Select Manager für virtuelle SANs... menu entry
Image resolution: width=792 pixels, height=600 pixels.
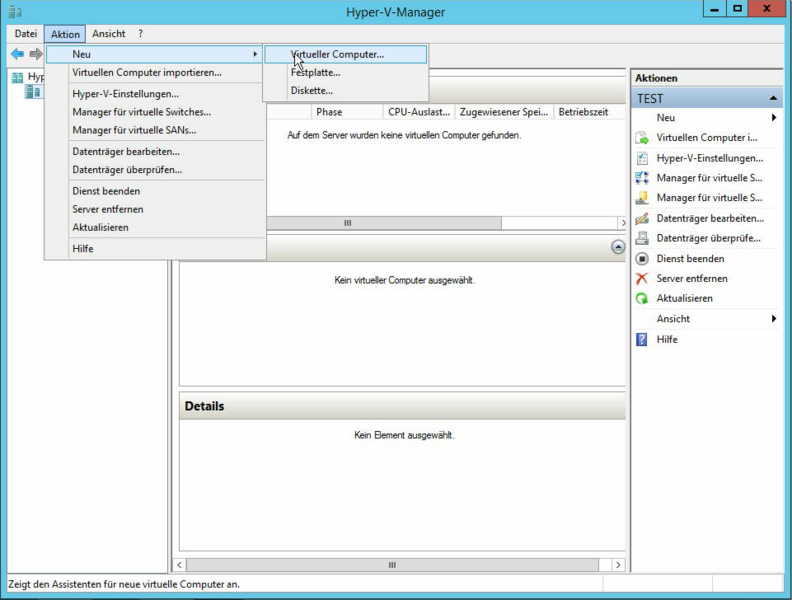click(156, 130)
